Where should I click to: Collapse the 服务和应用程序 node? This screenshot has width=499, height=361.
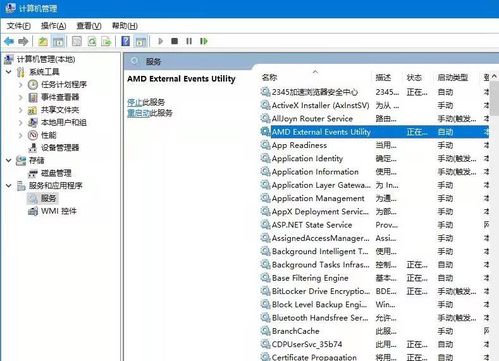click(9, 186)
